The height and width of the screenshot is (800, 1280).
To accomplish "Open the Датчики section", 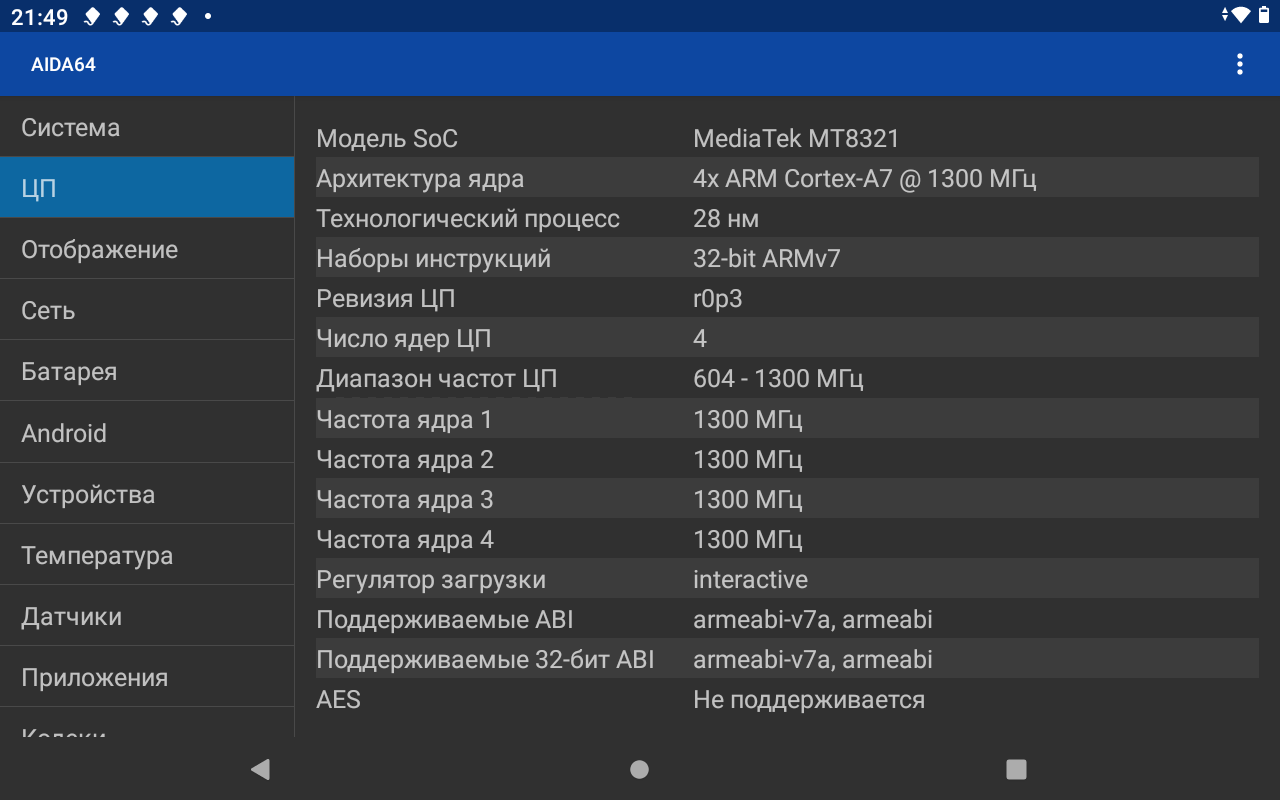I will (147, 617).
